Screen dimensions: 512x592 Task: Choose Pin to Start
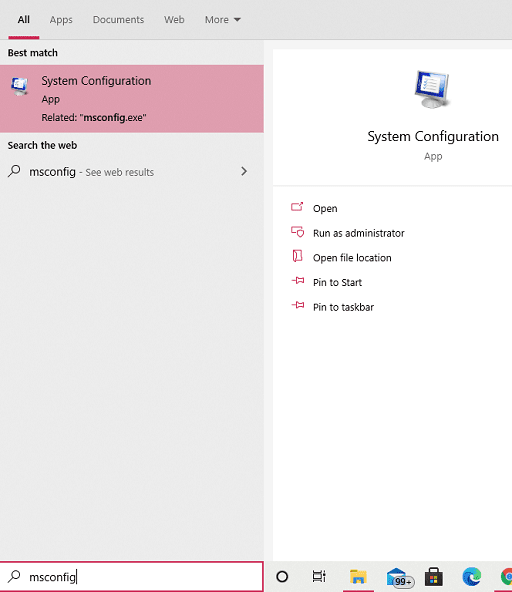tap(337, 282)
